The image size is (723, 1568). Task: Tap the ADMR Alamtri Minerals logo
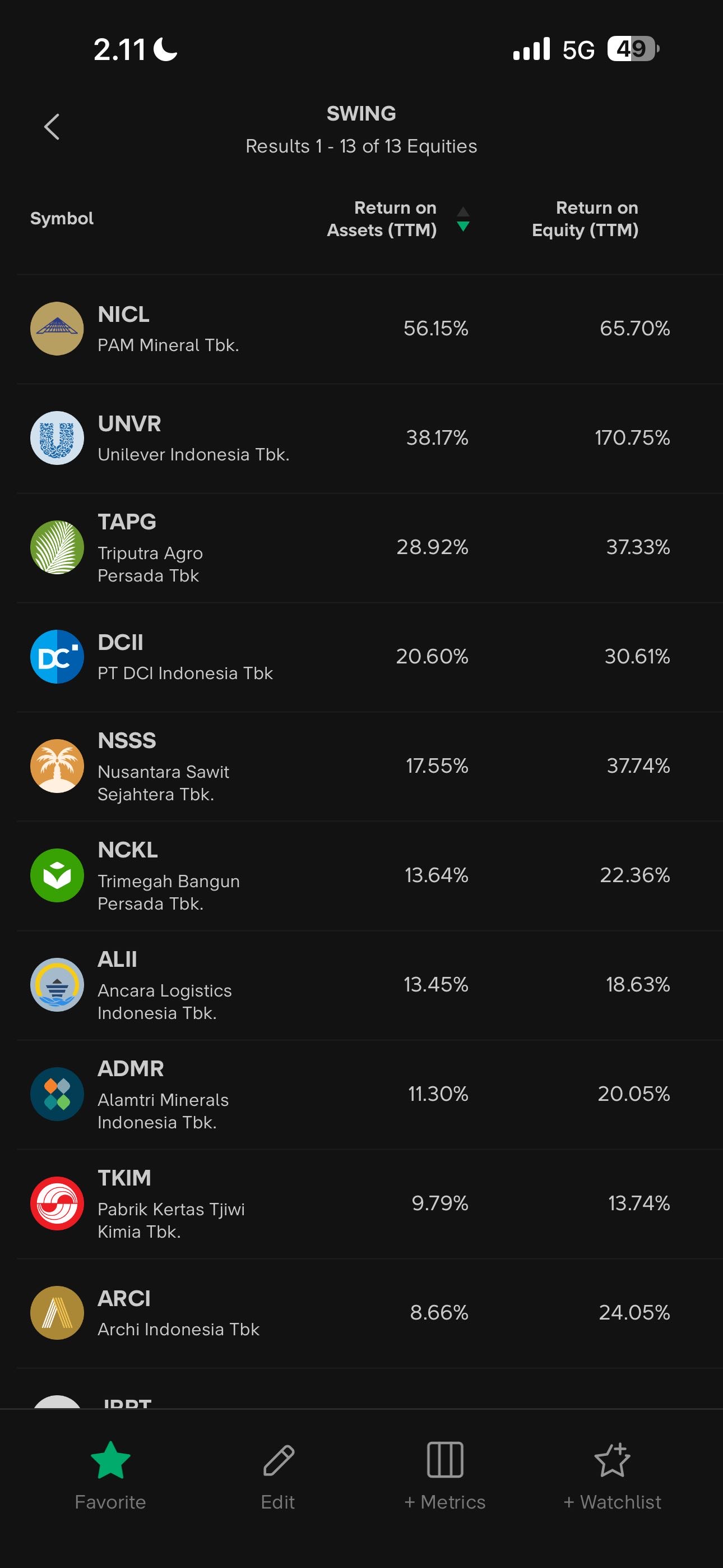point(57,1094)
